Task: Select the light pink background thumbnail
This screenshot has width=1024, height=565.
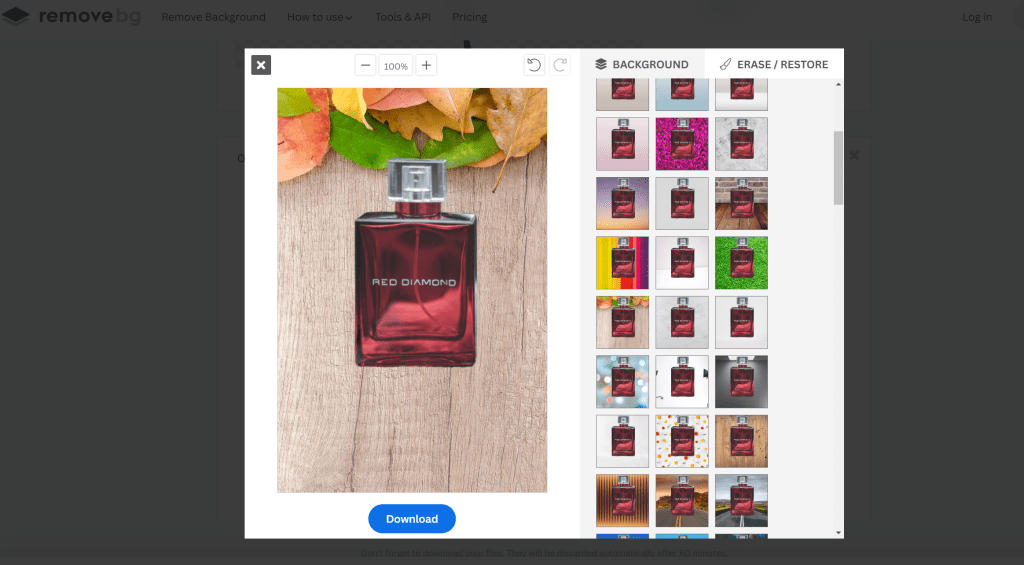Action: point(622,144)
